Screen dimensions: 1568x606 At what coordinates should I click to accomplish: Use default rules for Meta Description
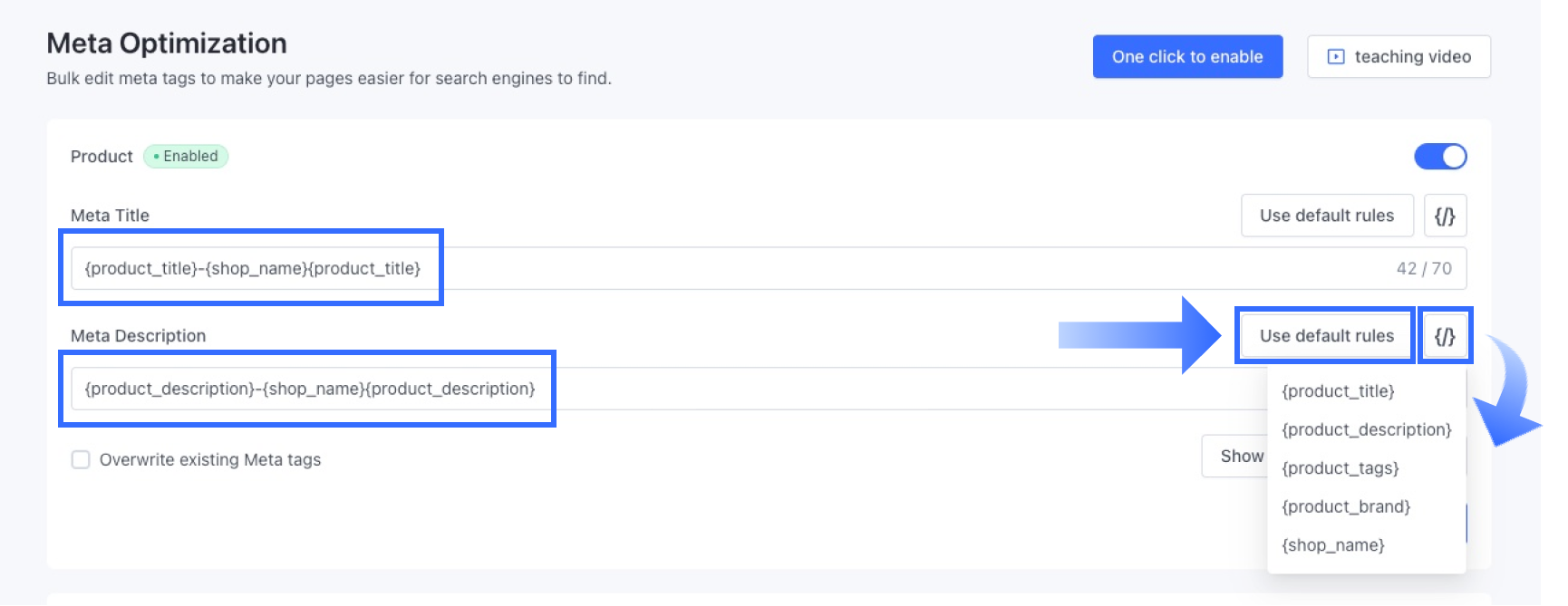1326,336
